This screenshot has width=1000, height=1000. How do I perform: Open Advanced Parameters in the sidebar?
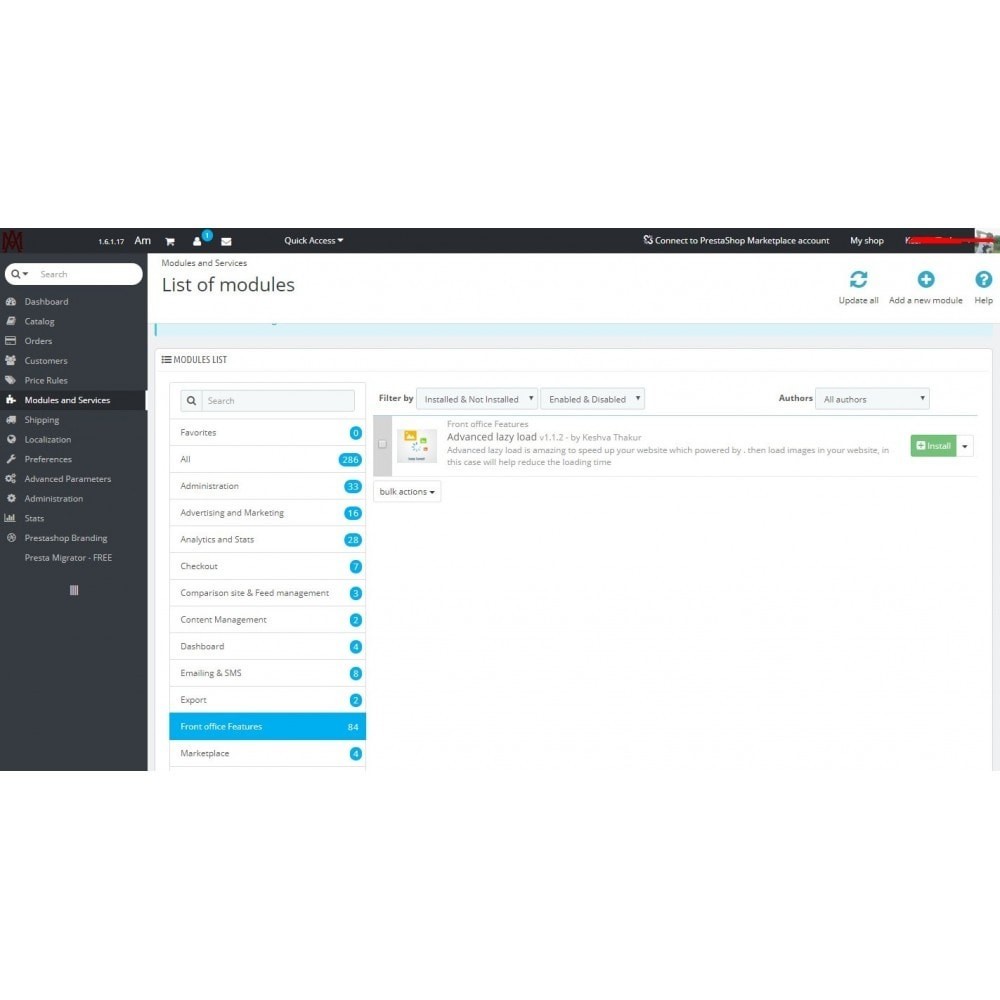(68, 479)
